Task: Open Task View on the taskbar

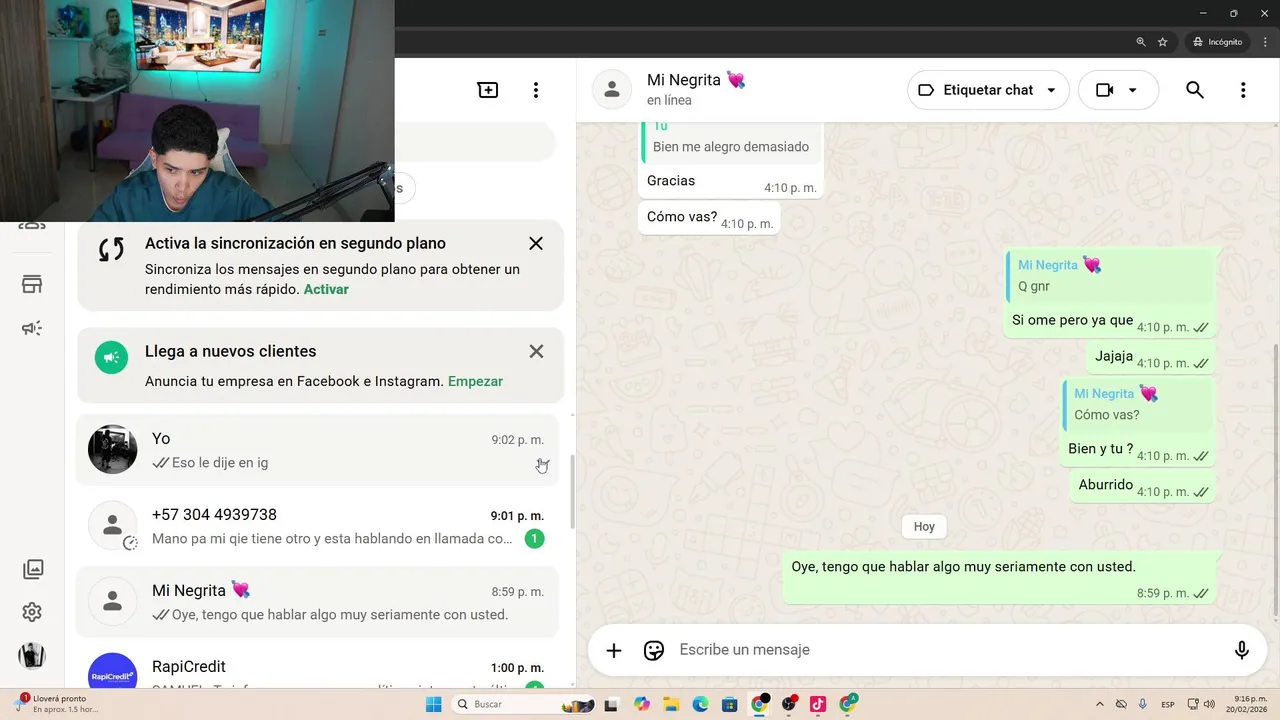Action: coord(612,704)
